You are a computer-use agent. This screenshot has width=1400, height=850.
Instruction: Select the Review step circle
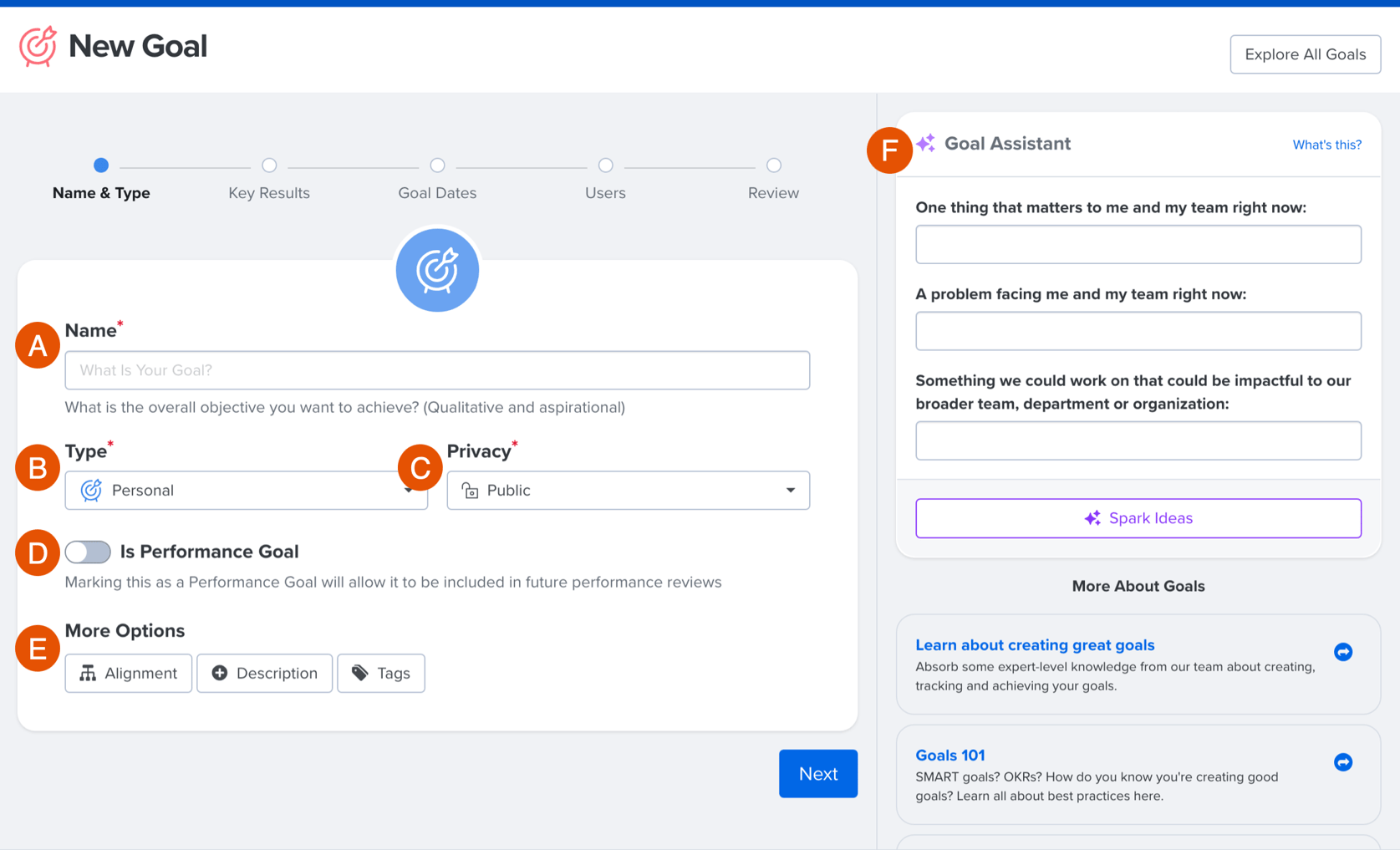(774, 165)
